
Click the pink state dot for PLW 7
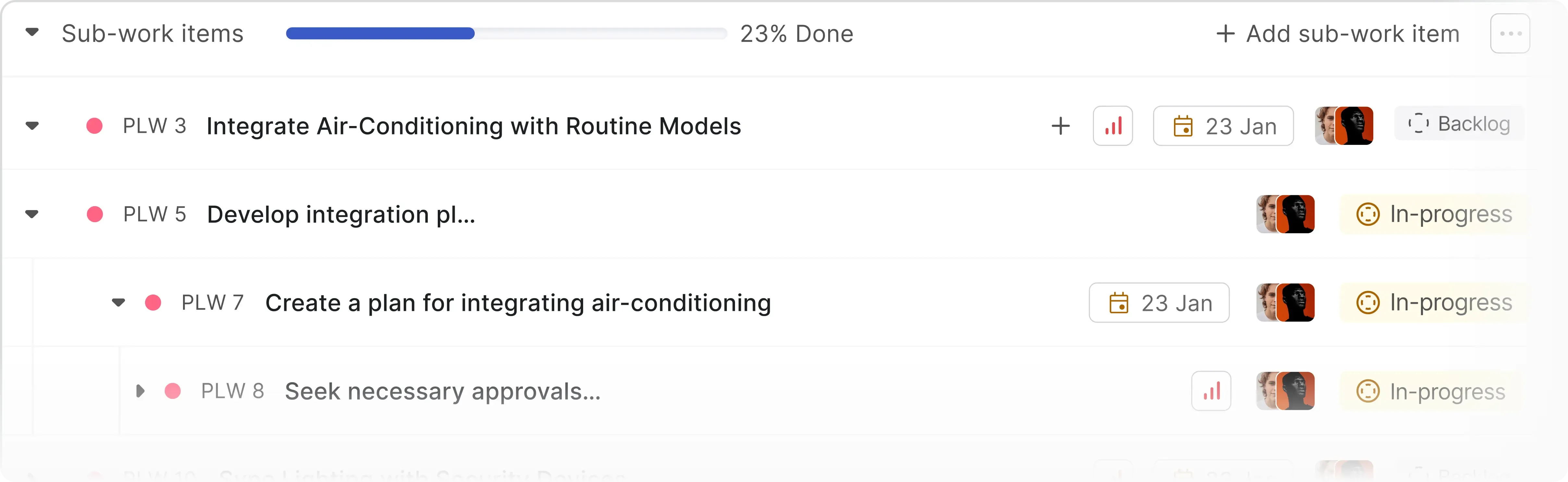153,303
